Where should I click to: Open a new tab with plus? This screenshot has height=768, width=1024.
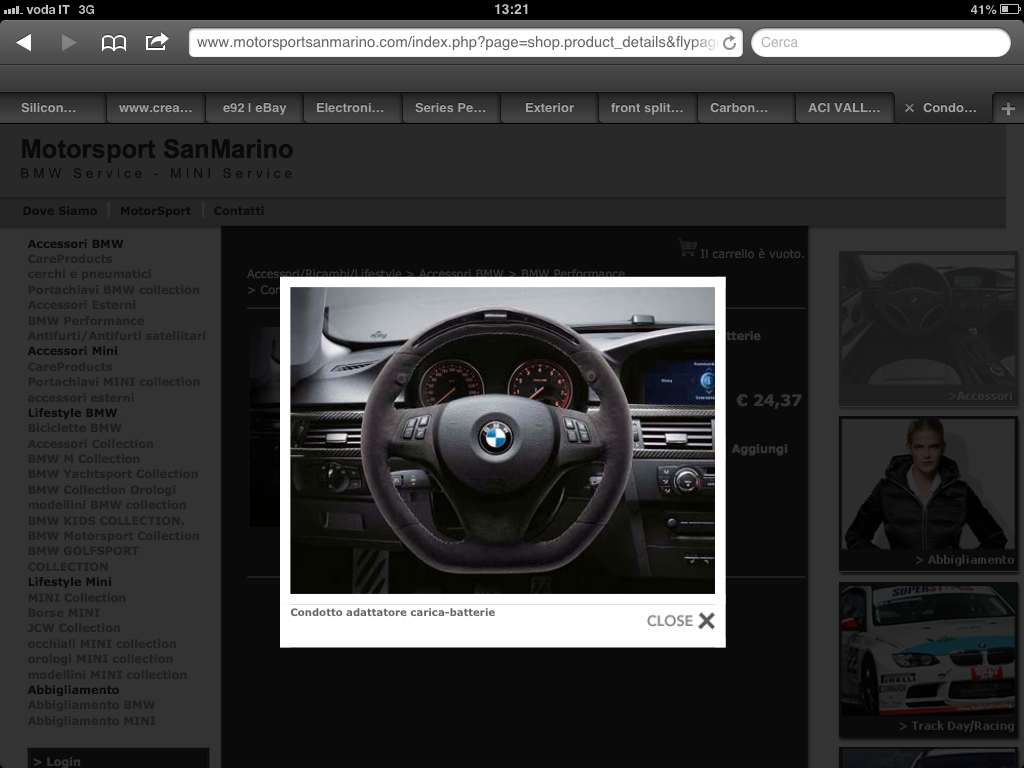tap(1007, 108)
